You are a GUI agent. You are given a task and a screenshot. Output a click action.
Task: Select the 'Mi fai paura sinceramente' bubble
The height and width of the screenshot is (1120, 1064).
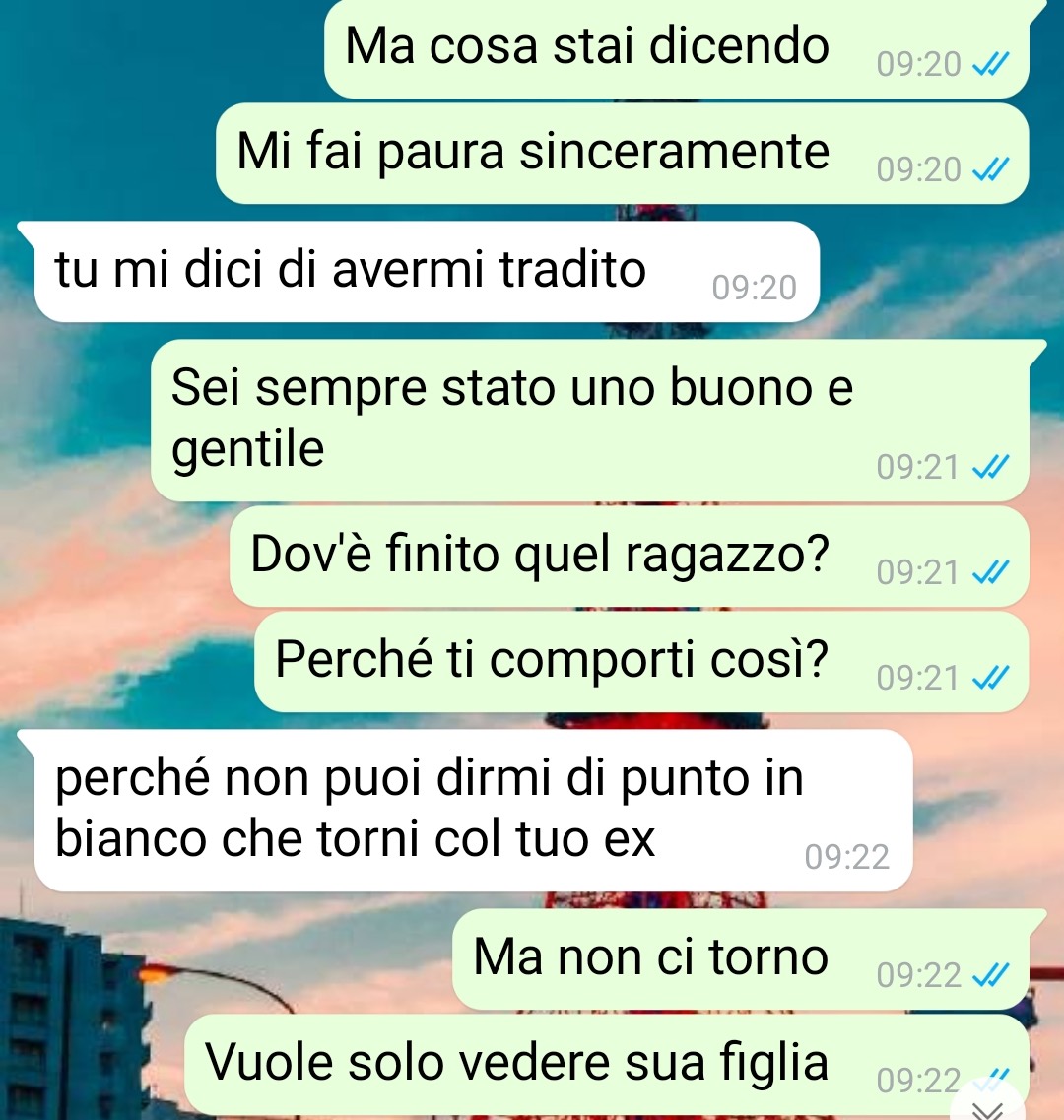pyautogui.click(x=623, y=153)
